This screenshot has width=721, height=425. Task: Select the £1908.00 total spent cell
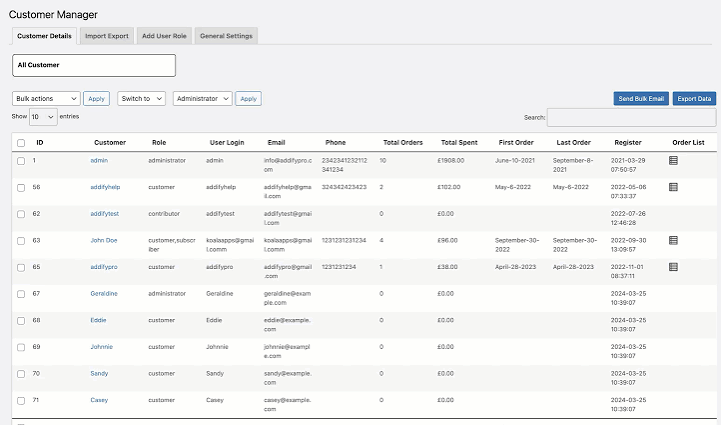(451, 161)
